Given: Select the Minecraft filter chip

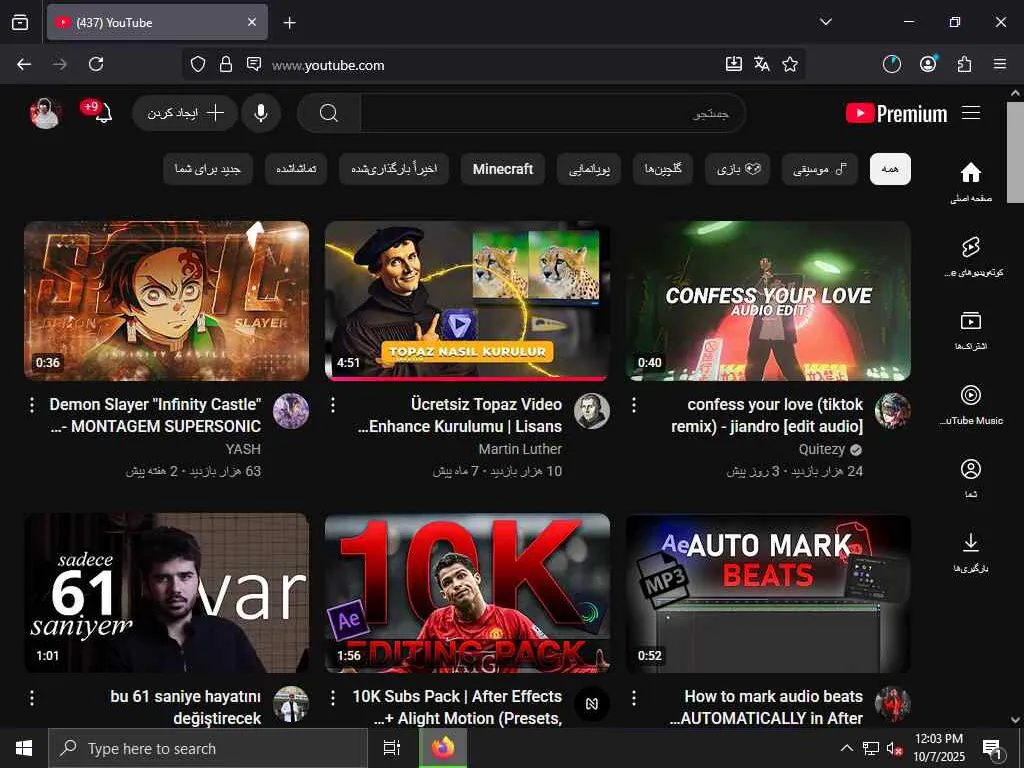Looking at the screenshot, I should point(503,169).
